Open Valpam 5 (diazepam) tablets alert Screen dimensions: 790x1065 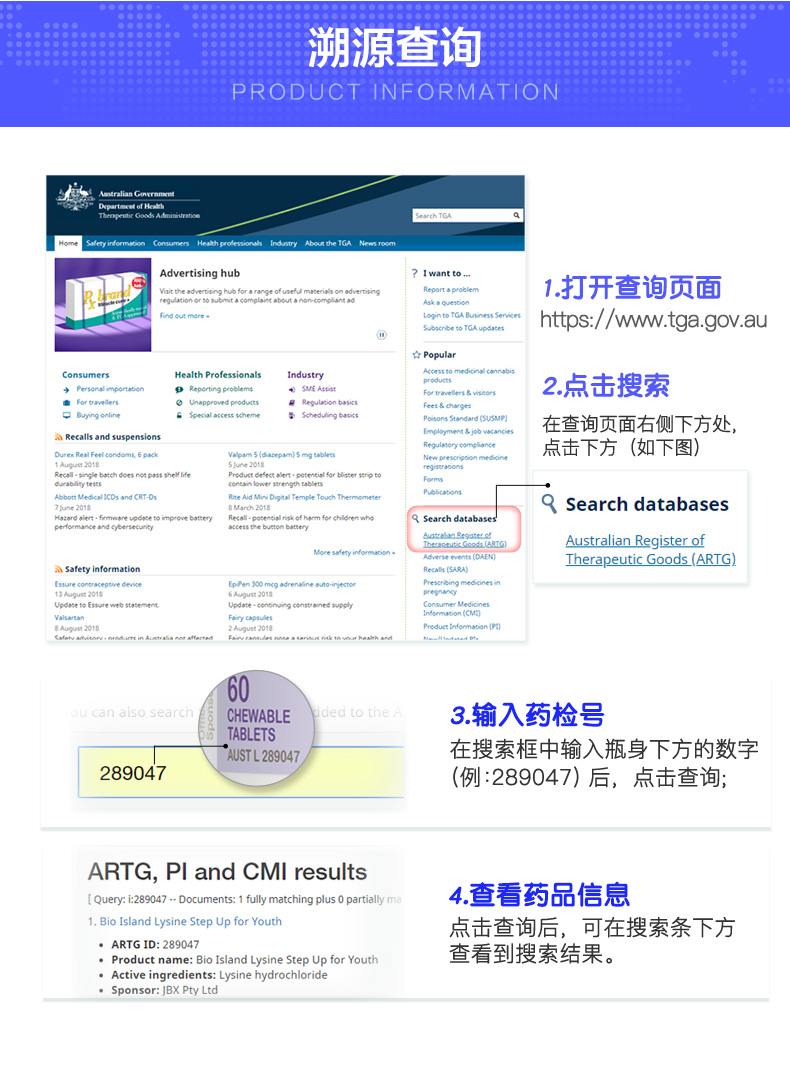tap(281, 454)
